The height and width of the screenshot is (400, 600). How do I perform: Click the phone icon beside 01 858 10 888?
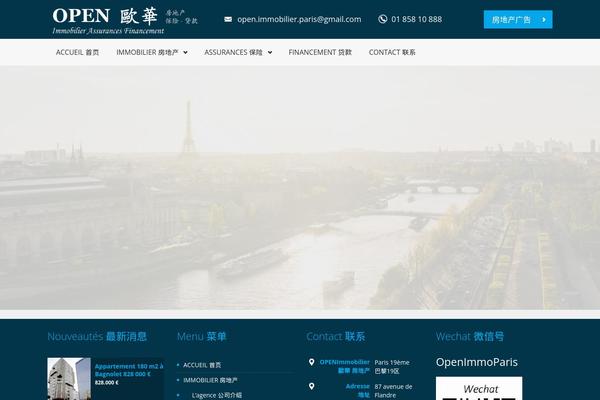(x=382, y=19)
